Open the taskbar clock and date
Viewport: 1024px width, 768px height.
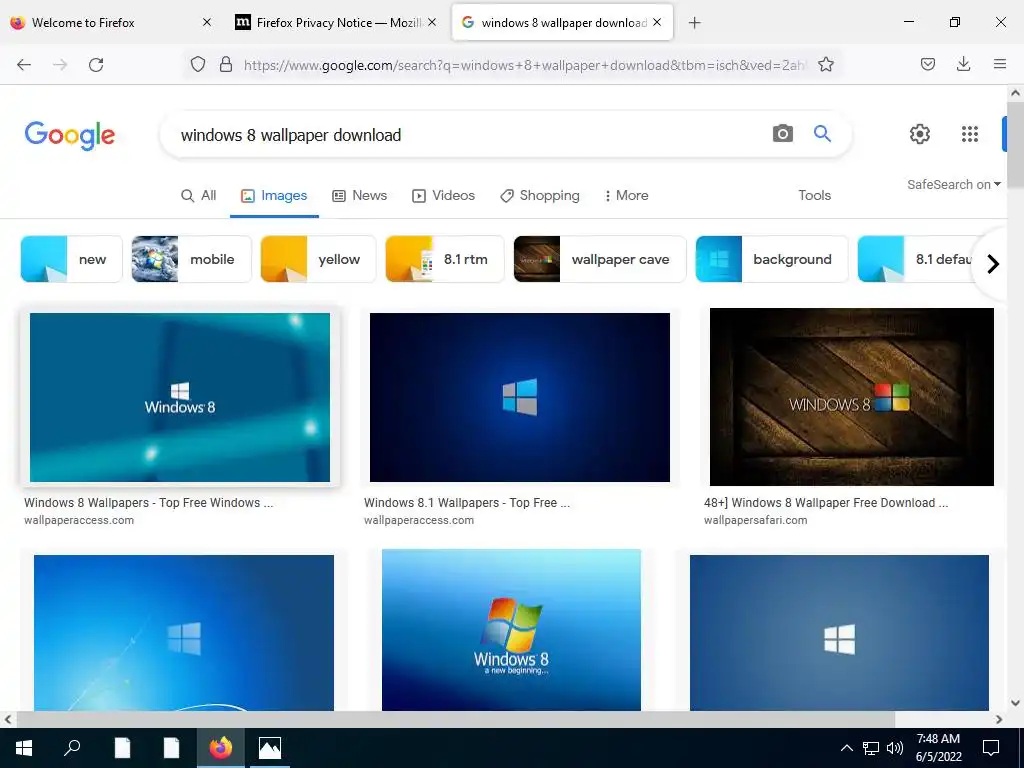[x=938, y=748]
